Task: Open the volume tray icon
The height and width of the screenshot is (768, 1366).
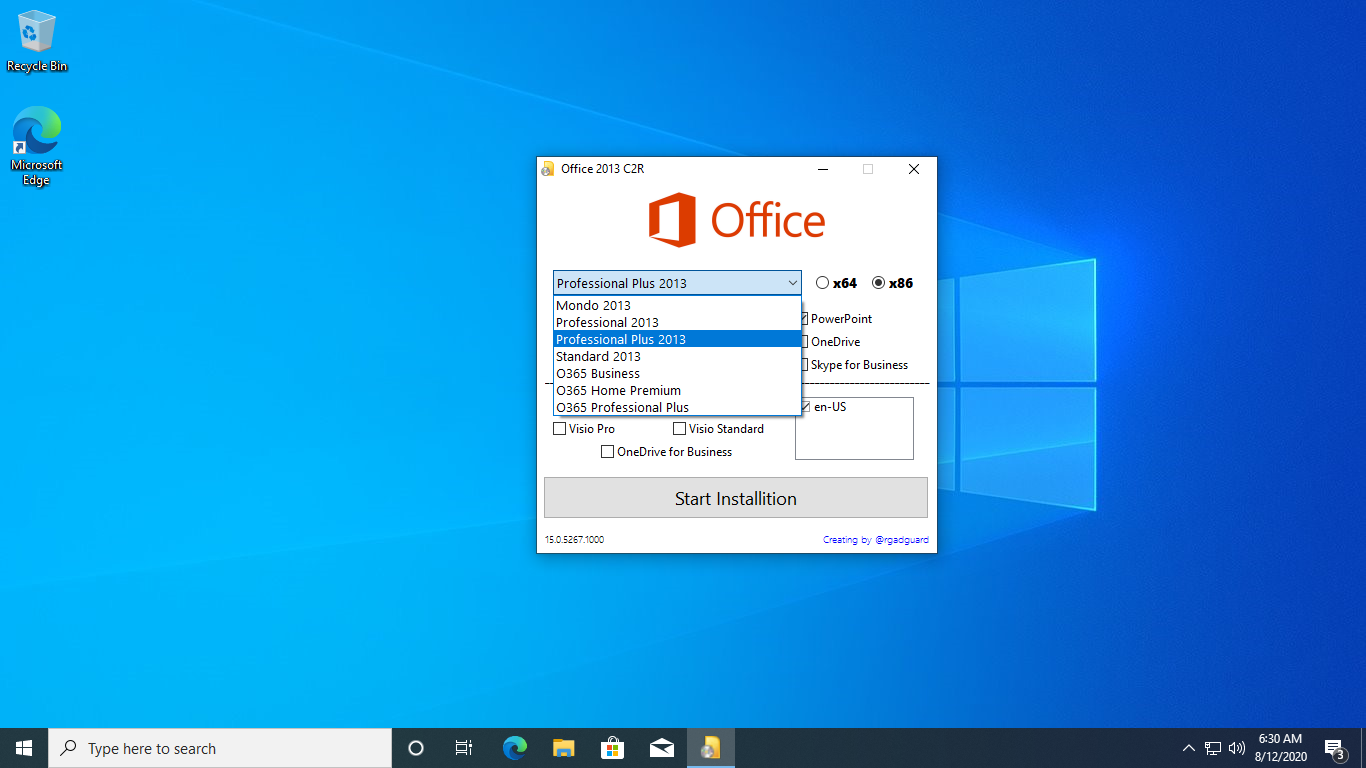Action: coord(1237,748)
